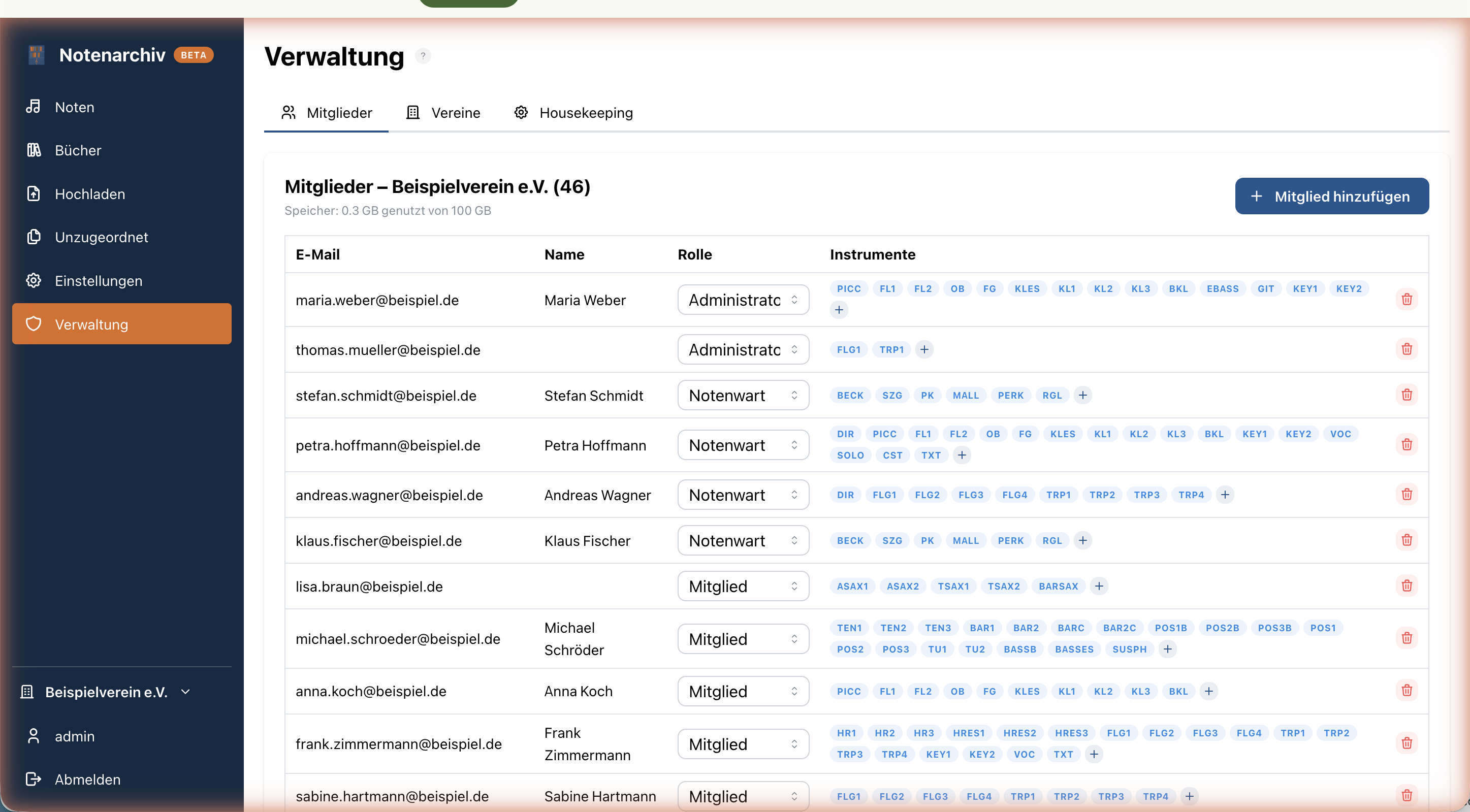Screen dimensions: 1470x812
Task: Expand the Beispielverein e.V. selector
Action: [x=185, y=692]
